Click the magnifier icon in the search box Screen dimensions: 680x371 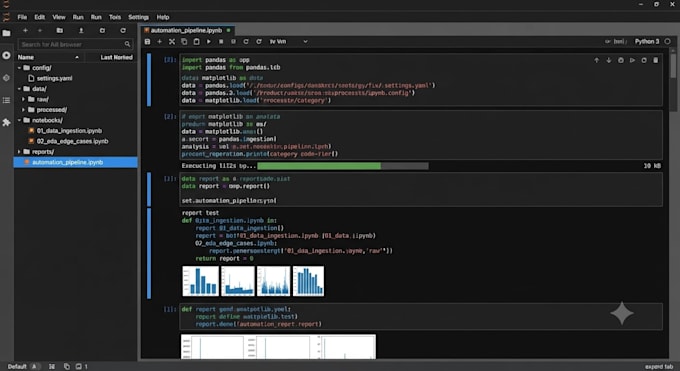(x=127, y=44)
